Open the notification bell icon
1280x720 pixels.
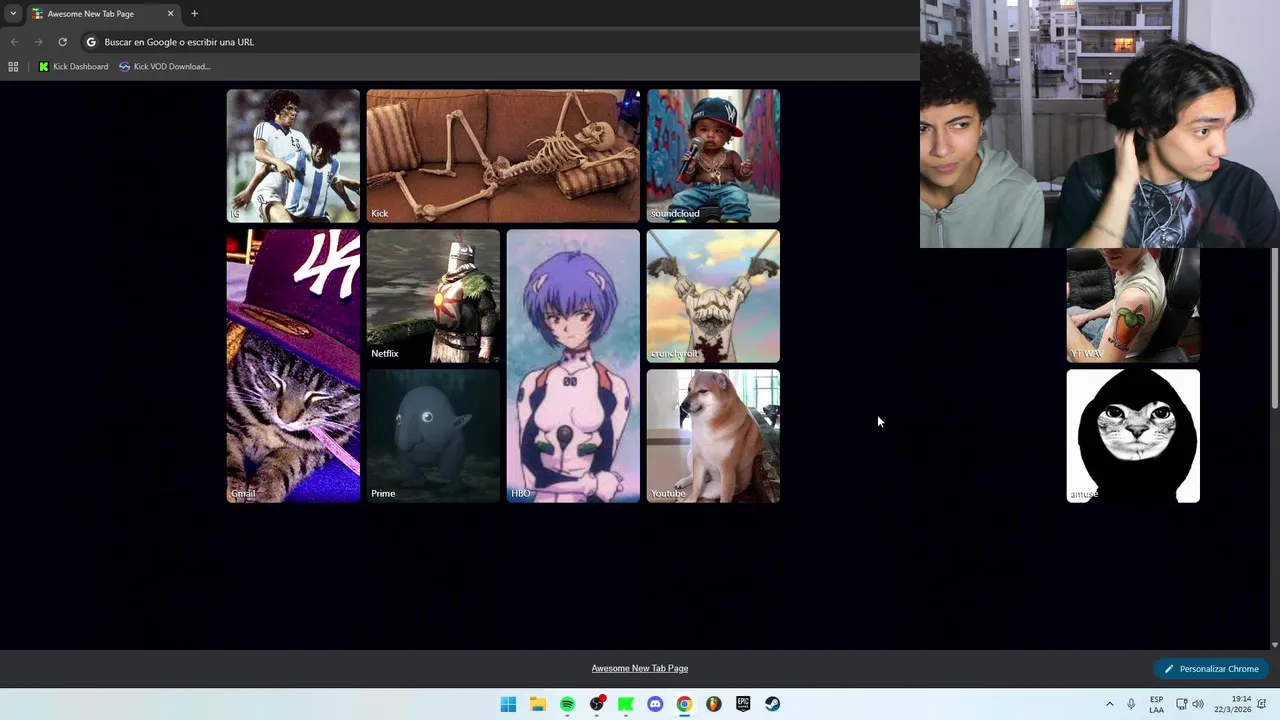tap(1263, 704)
